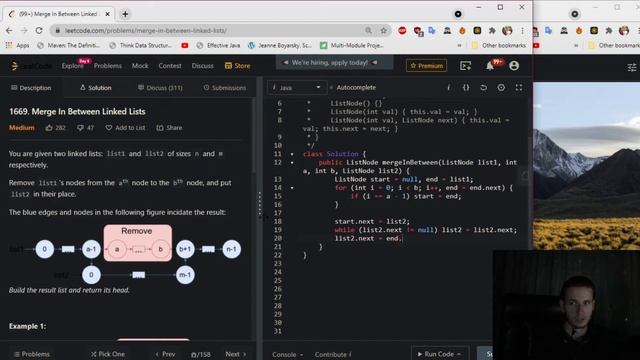The image size is (640, 360).
Task: Open the Discuss nav item
Action: 202,66
